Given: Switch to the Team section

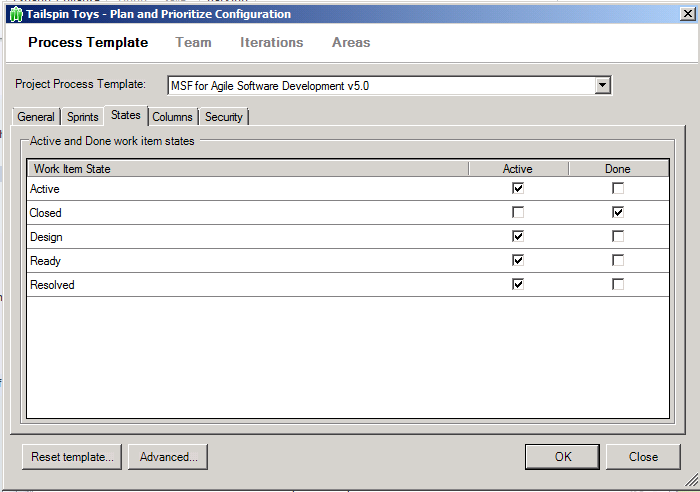Looking at the screenshot, I should click(193, 42).
